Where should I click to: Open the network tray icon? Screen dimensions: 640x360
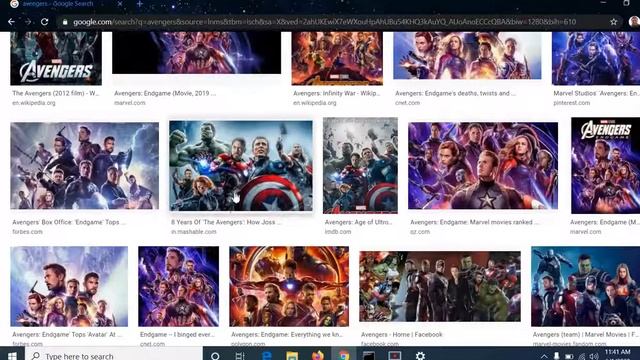click(x=582, y=356)
